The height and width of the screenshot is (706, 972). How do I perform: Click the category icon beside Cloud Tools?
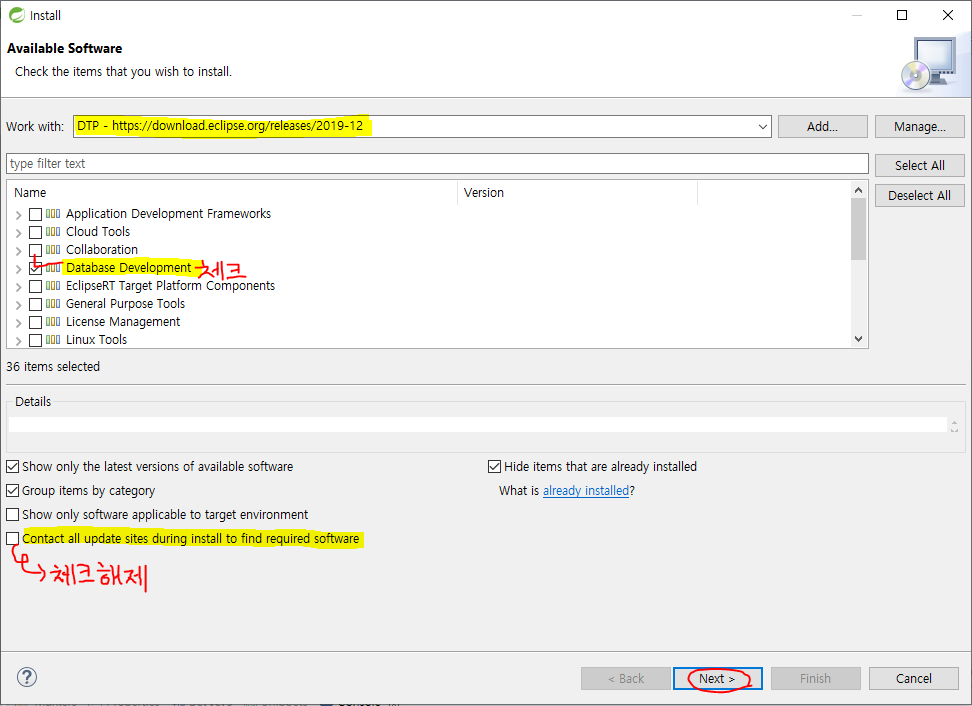click(x=53, y=232)
